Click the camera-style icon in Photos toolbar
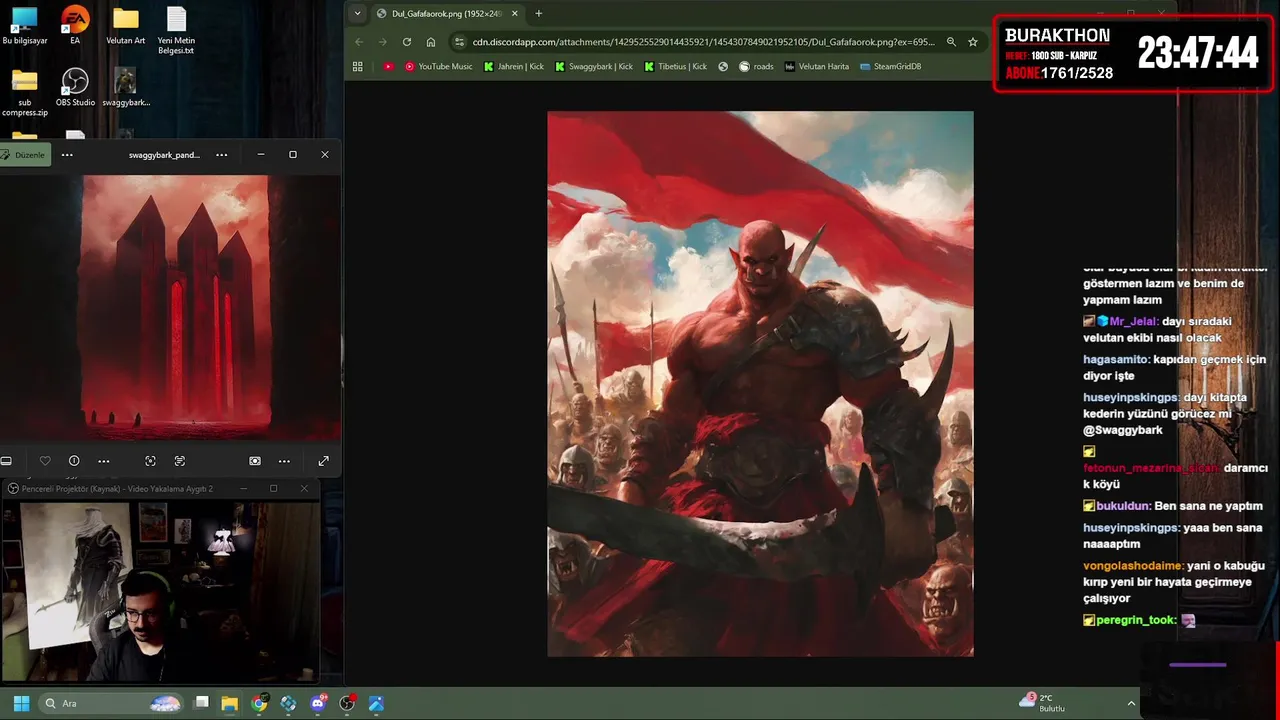The height and width of the screenshot is (720, 1280). [x=255, y=461]
